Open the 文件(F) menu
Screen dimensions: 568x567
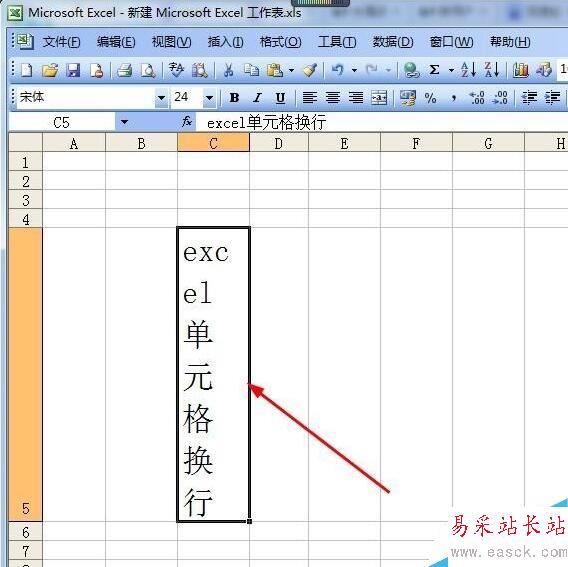tap(61, 42)
